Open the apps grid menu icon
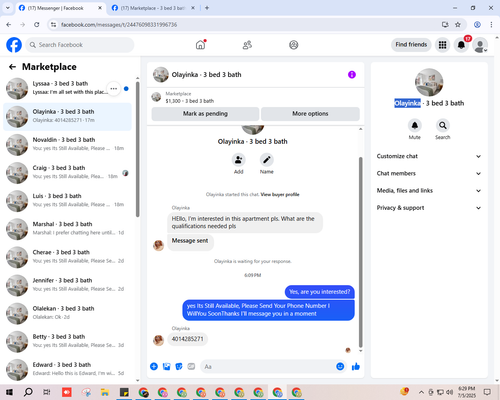 coord(442,45)
